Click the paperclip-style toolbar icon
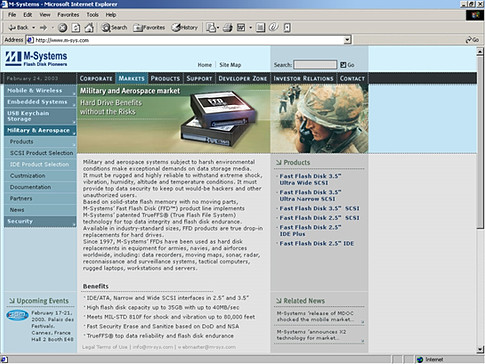The image size is (485, 364). [273, 27]
